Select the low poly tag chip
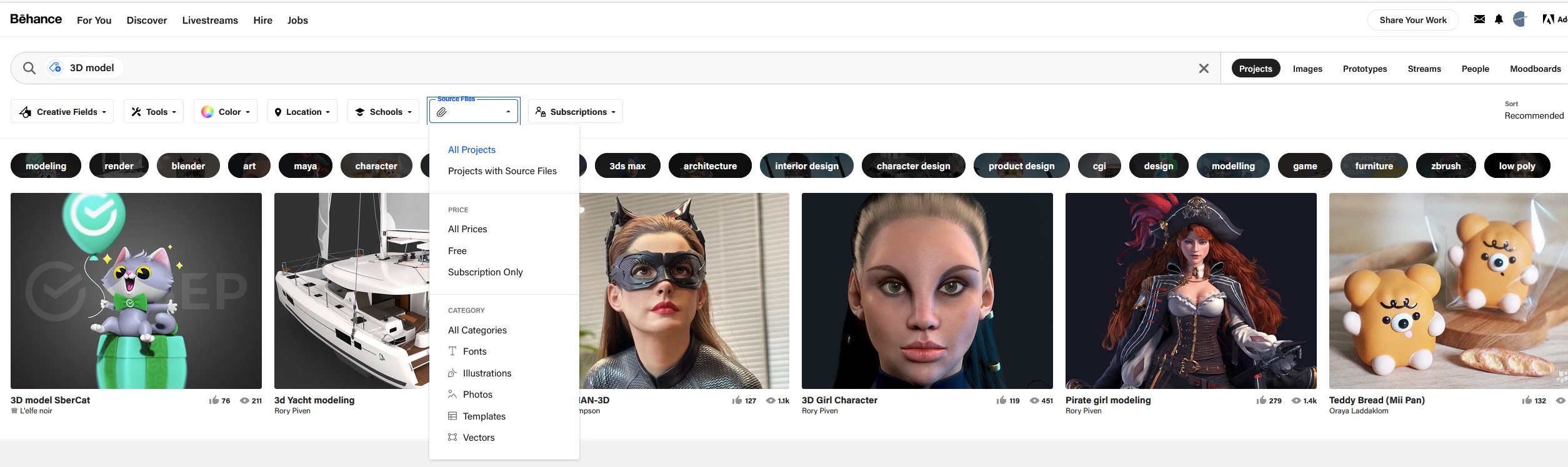Screen dimensions: 1568x467 [x=1517, y=165]
